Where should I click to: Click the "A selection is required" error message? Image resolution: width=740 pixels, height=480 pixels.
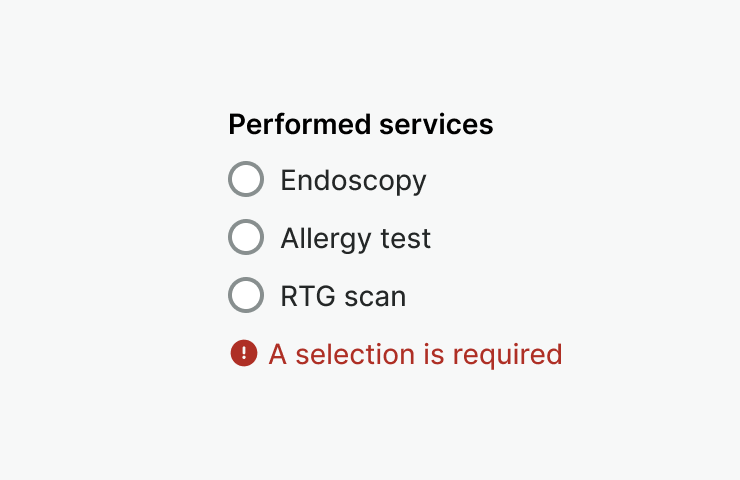pos(415,354)
